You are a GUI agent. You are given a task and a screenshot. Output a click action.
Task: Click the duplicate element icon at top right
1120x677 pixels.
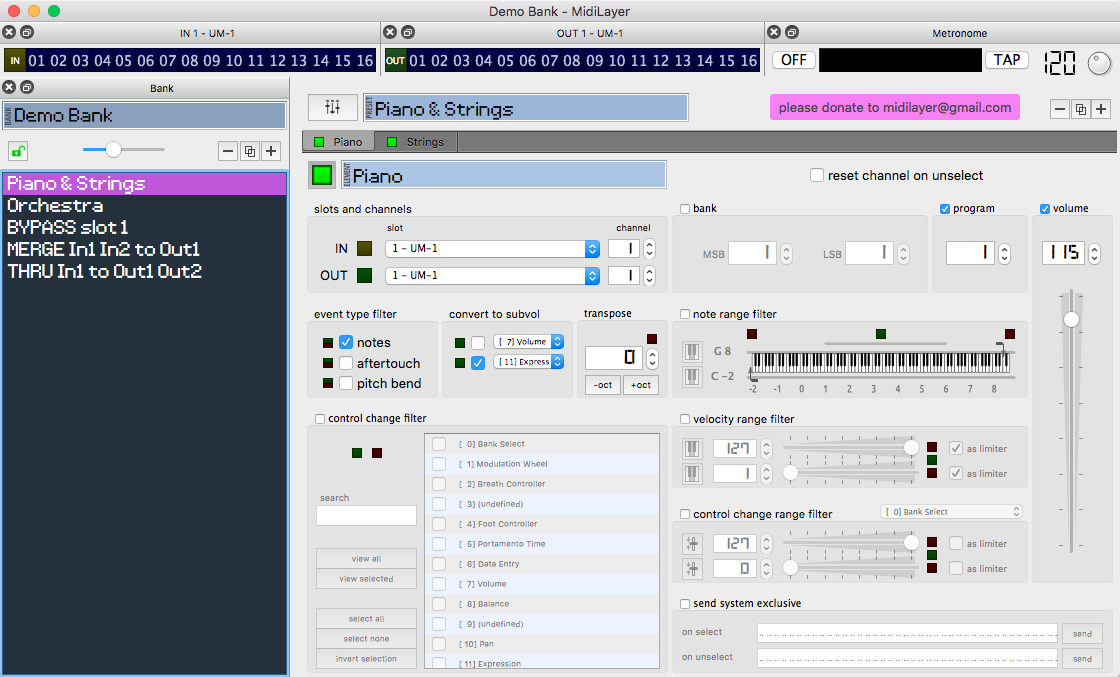pos(1081,109)
